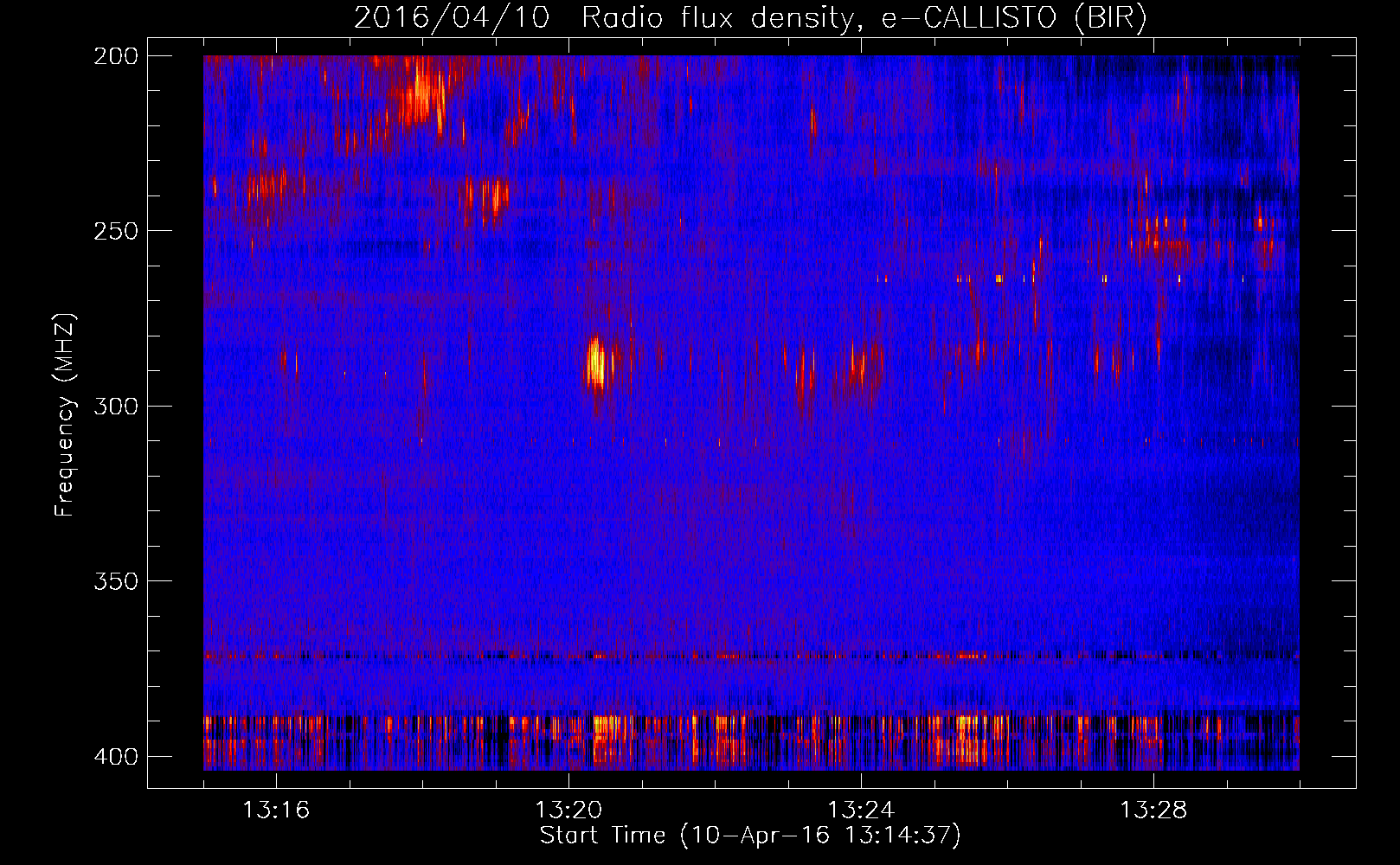Image resolution: width=1400 pixels, height=865 pixels.
Task: Click the 'Start Time (10-Apr-16 13:14:37)' label
Action: (750, 836)
